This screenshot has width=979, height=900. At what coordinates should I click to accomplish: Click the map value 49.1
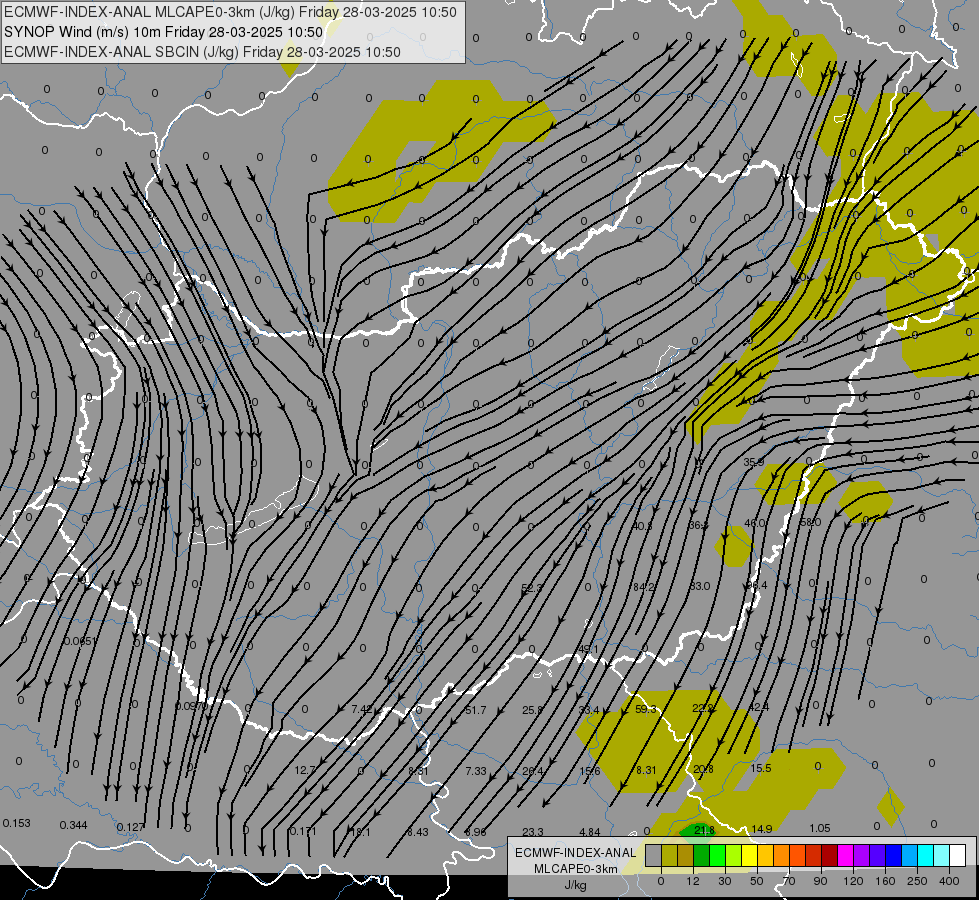[588, 649]
